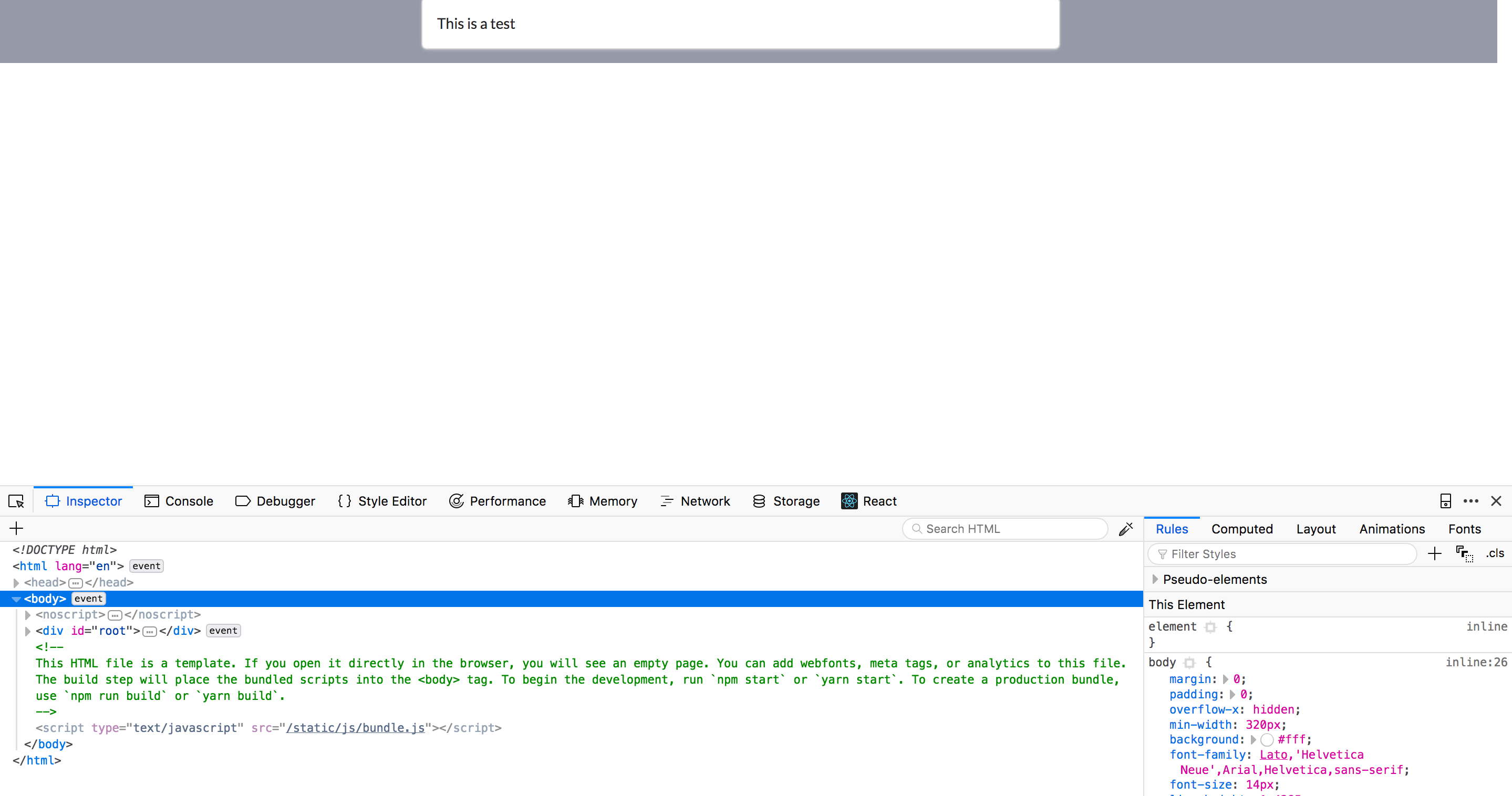Click the event badge on div root
Screen dimensions: 1512x796
click(223, 631)
